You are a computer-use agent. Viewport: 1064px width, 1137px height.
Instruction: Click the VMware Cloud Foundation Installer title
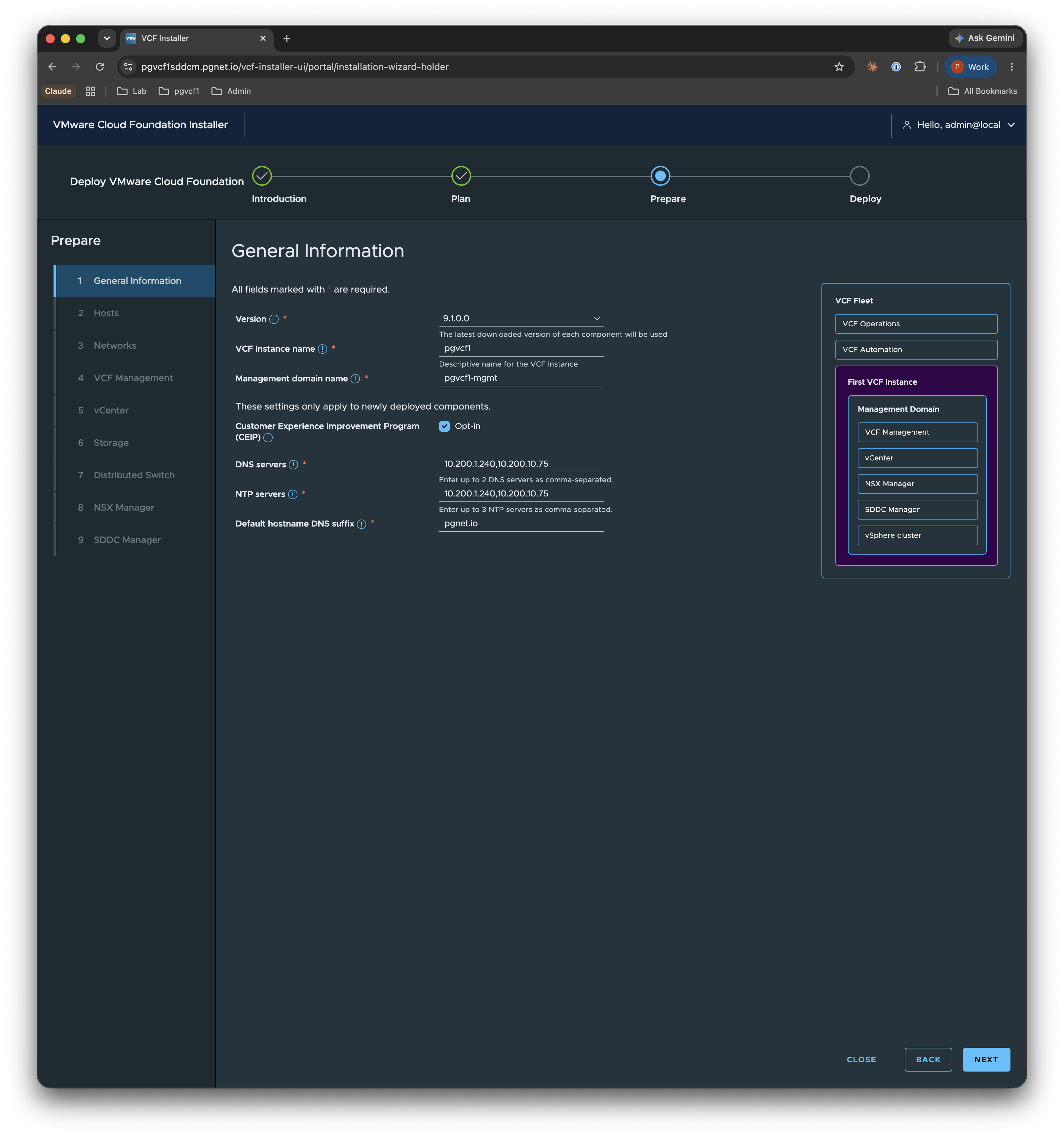click(141, 125)
